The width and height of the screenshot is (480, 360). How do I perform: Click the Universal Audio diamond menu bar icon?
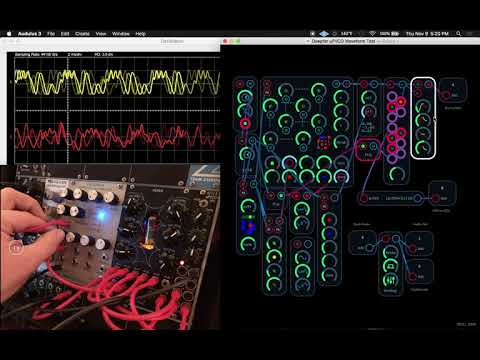click(x=324, y=34)
